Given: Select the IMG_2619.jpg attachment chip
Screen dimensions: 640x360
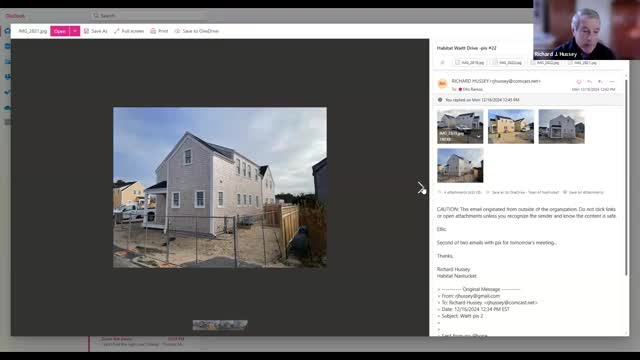Looking at the screenshot, I should click(x=469, y=62).
